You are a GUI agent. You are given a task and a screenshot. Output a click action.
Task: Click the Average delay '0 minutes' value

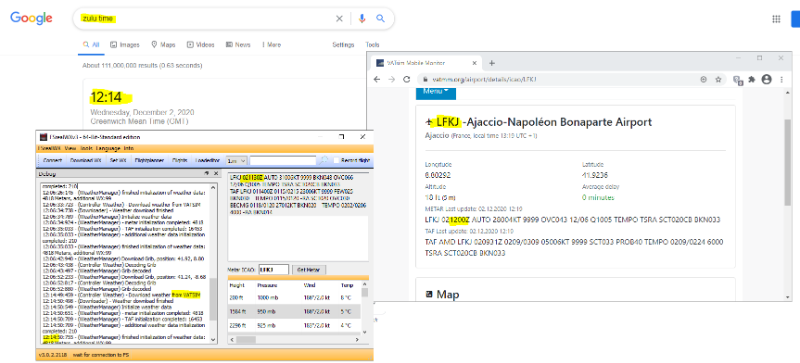click(x=598, y=198)
